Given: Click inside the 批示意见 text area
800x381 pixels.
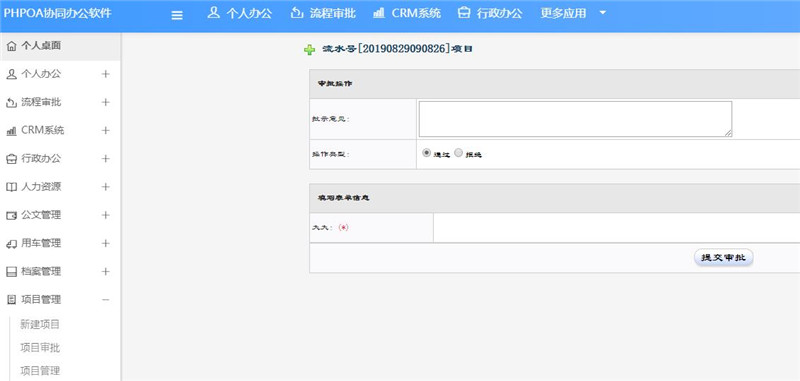Looking at the screenshot, I should click(x=576, y=119).
